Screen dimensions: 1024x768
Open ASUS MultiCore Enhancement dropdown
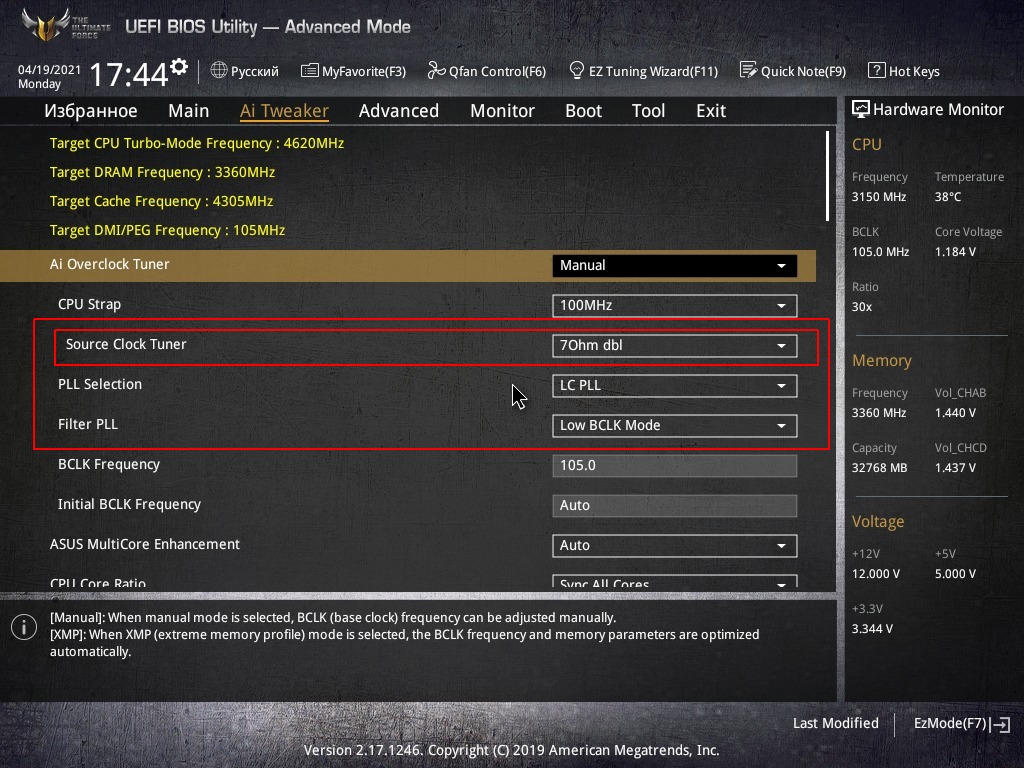pyautogui.click(x=675, y=545)
